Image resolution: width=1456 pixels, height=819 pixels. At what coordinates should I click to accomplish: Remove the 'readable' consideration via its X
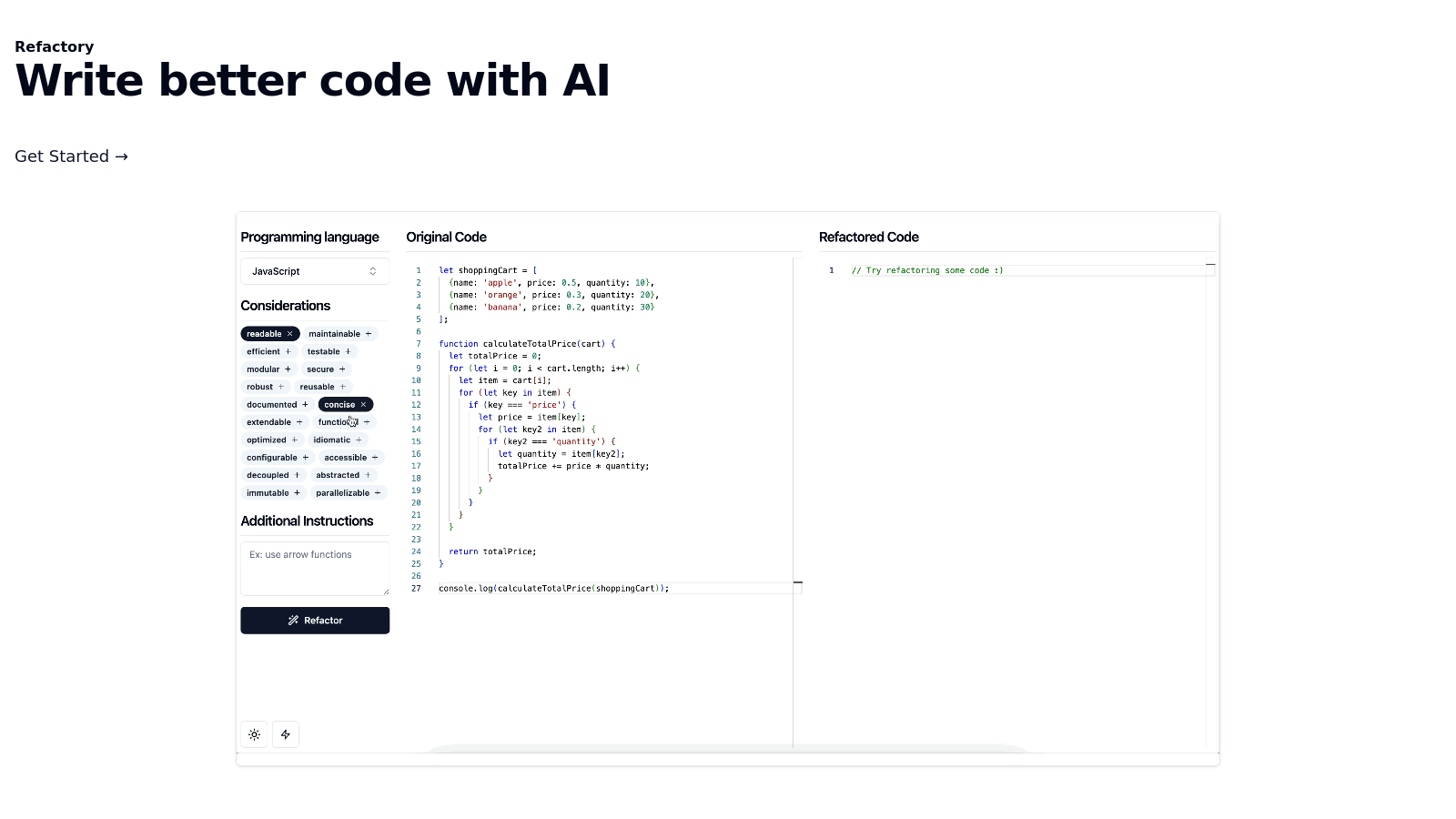click(290, 334)
